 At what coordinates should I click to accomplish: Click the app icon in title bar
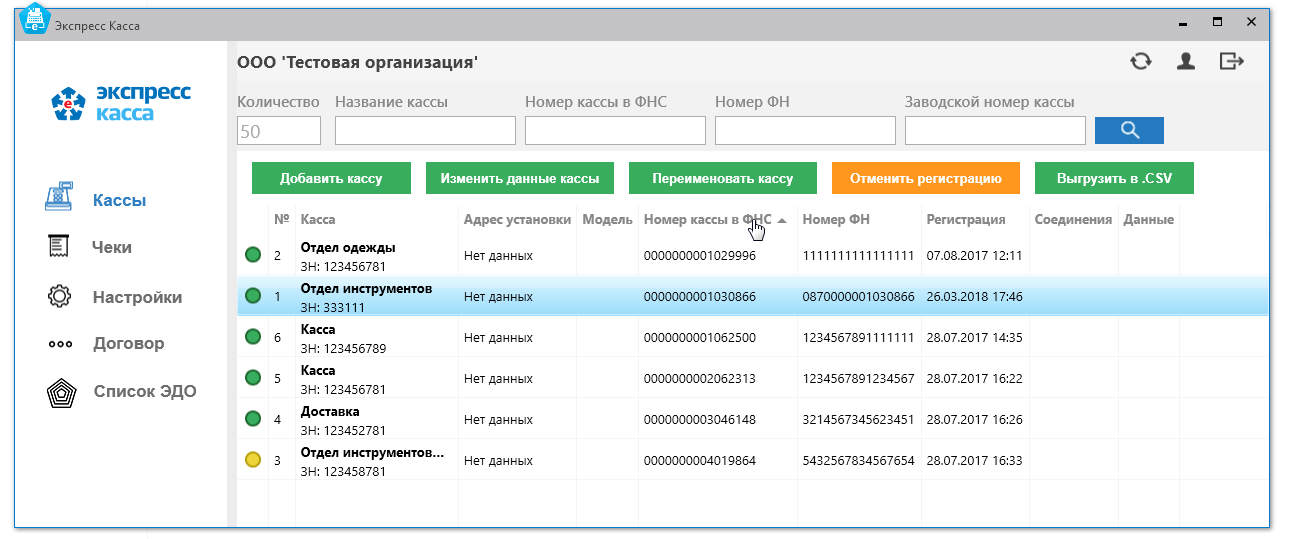click(35, 19)
